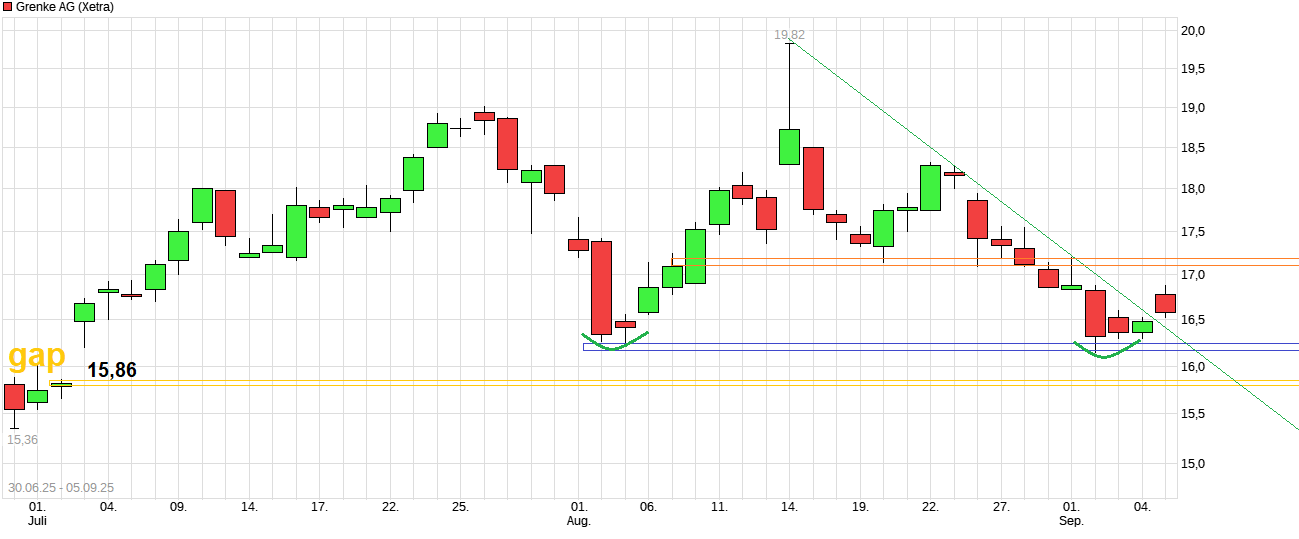
Task: Click the 15,36 low price label
Action: point(22,439)
